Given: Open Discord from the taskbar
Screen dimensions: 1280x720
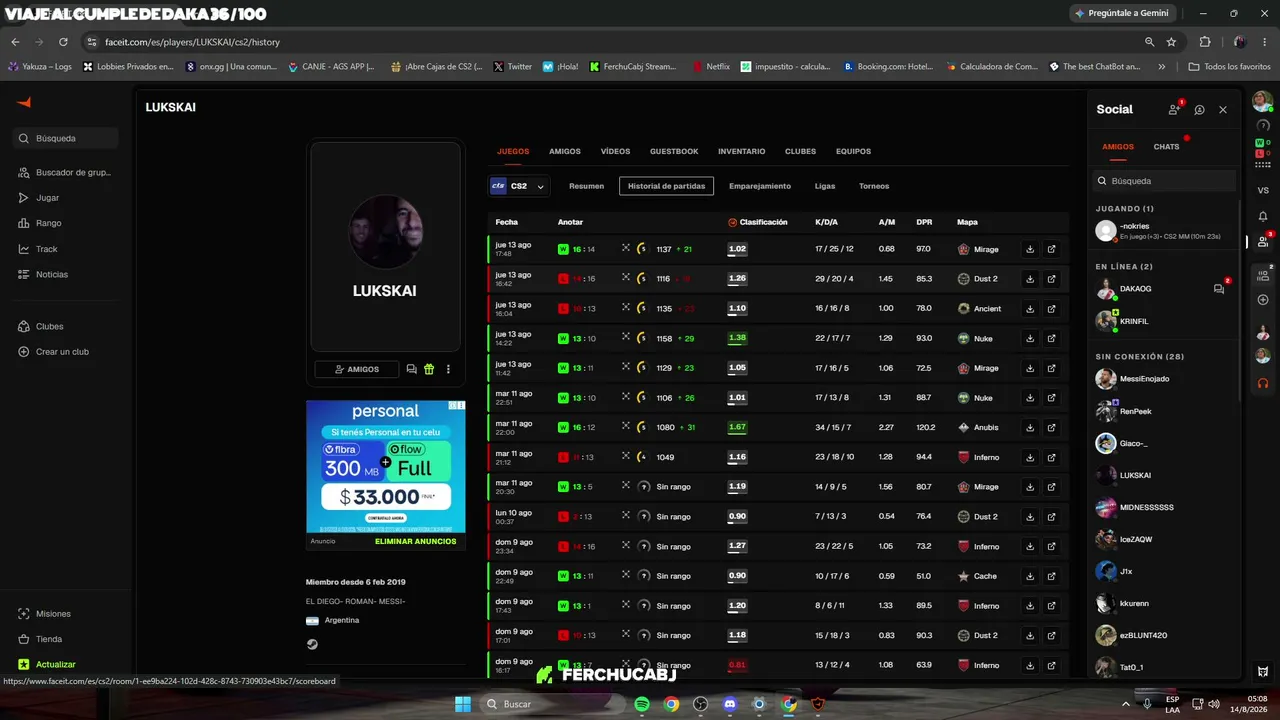Looking at the screenshot, I should tap(730, 704).
